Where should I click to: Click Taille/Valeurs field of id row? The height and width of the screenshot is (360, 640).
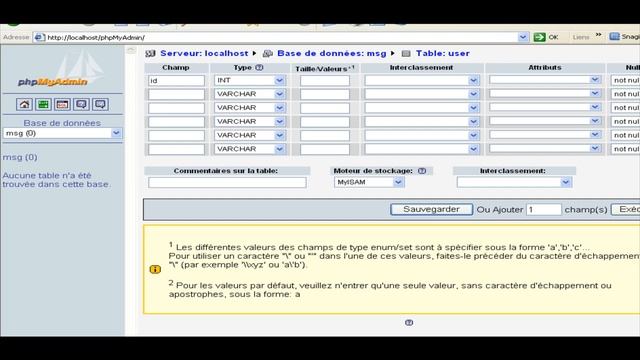pos(325,81)
